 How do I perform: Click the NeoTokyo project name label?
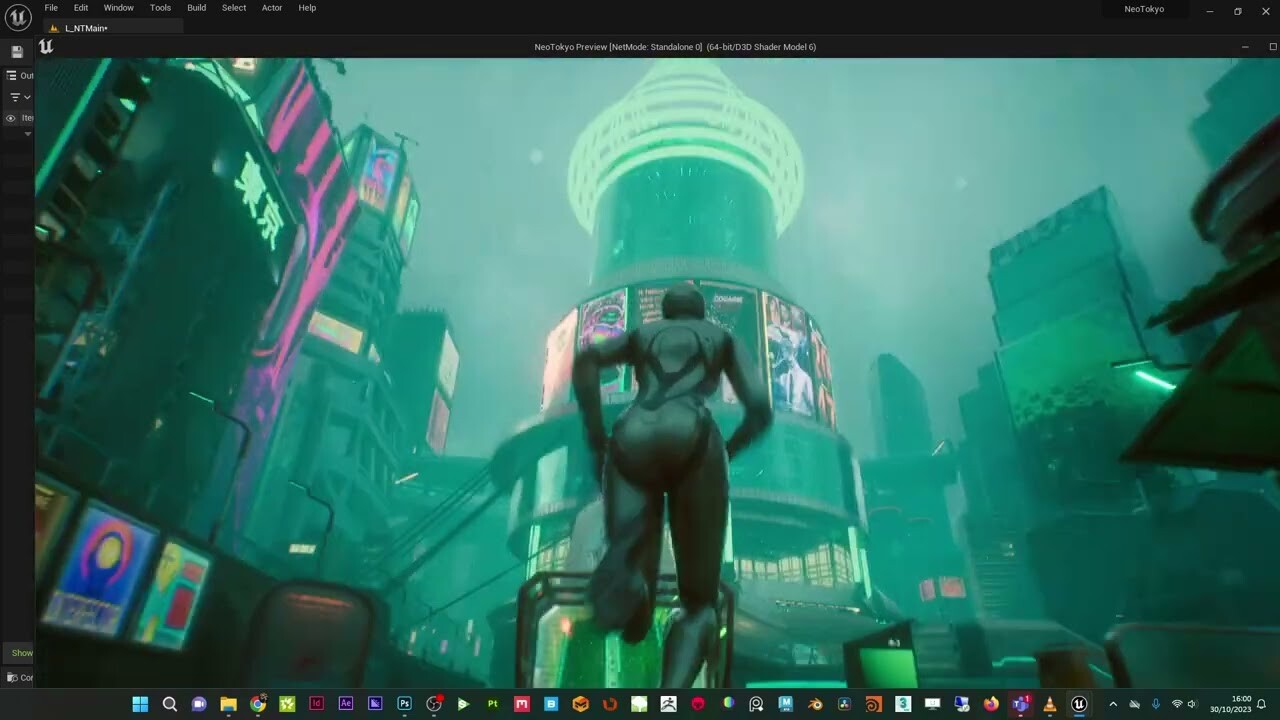coord(1144,9)
